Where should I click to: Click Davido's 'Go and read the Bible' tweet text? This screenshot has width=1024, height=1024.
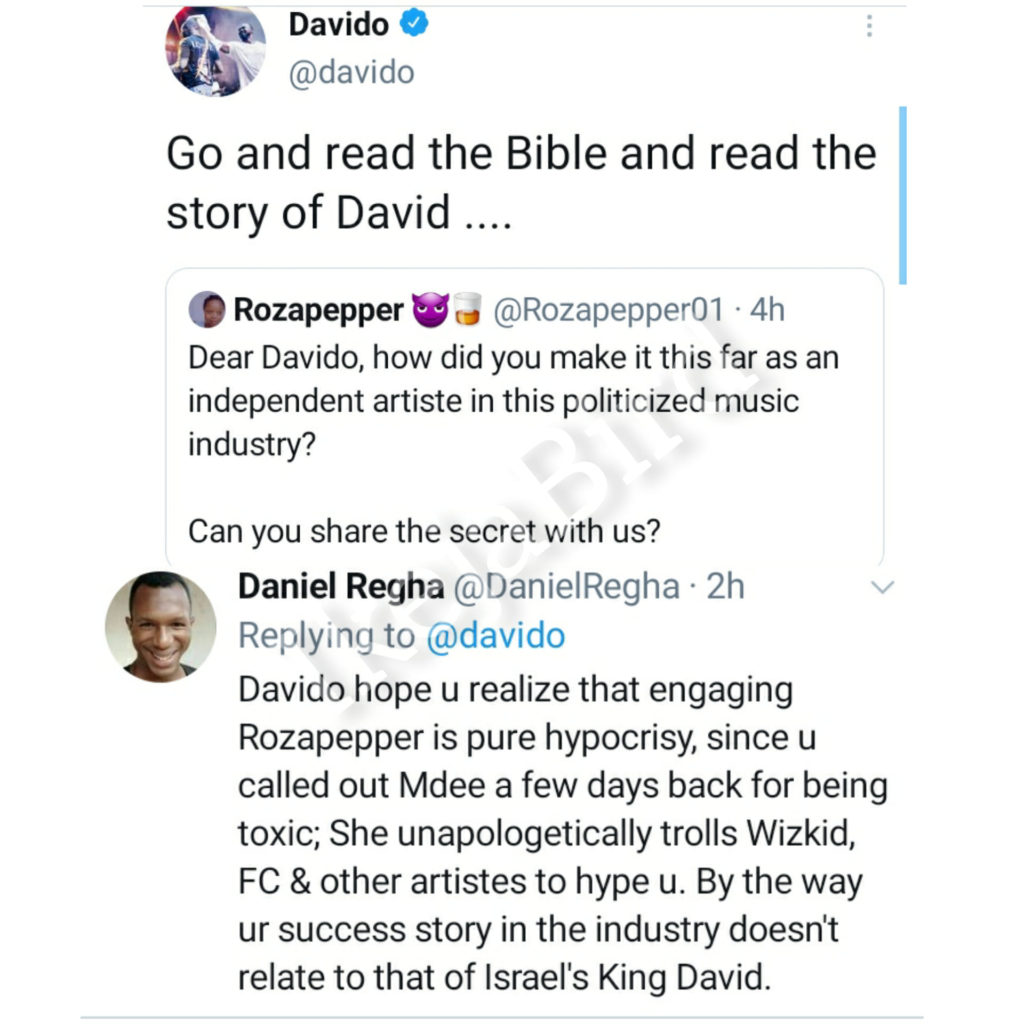[x=520, y=183]
